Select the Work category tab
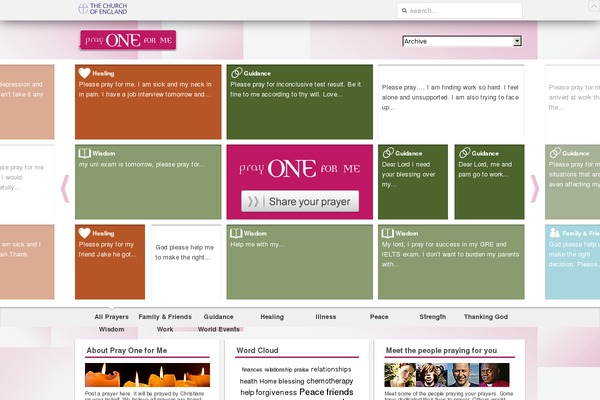Viewport: 600px width, 400px height. coord(165,329)
